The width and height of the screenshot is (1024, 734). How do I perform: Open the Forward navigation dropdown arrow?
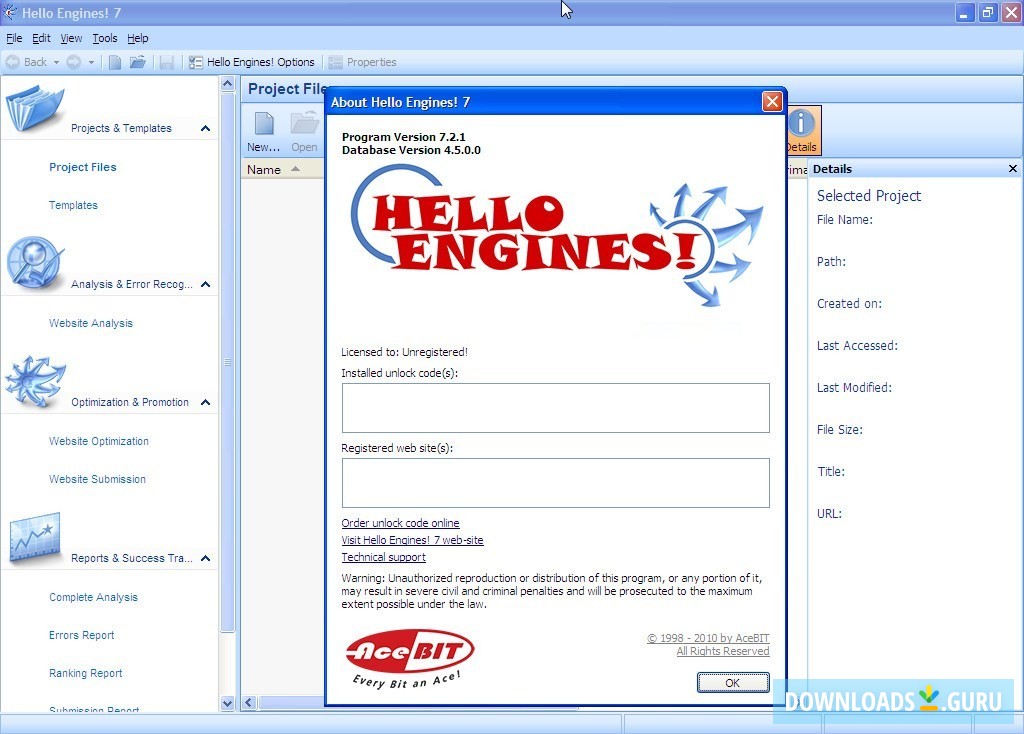(x=92, y=61)
